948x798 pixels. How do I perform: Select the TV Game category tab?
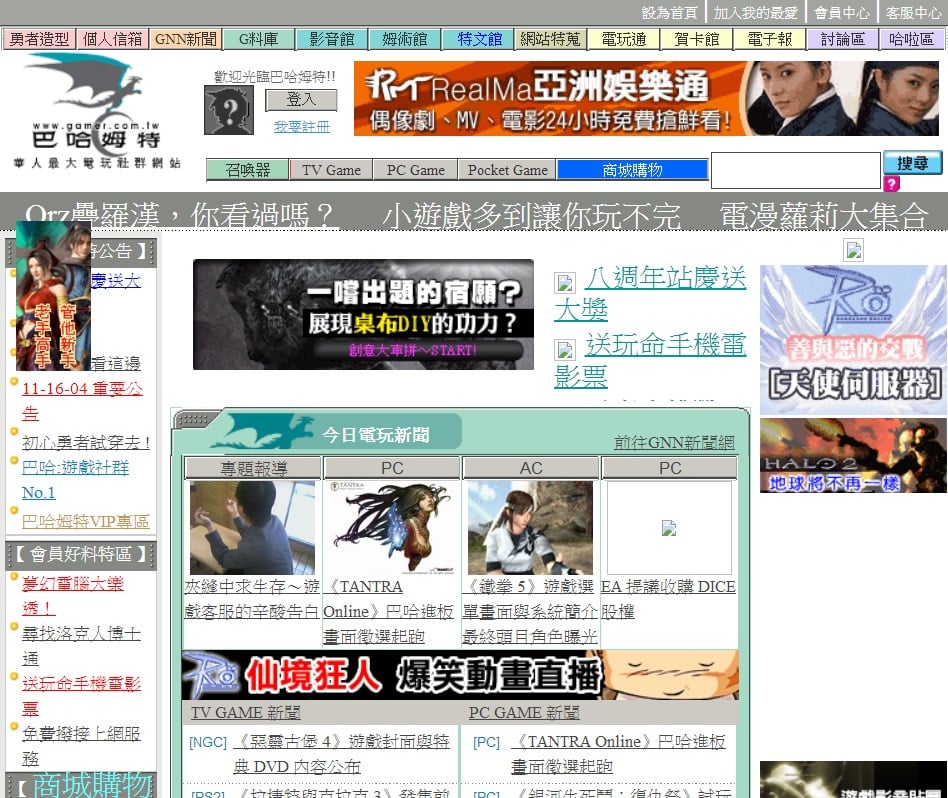[x=331, y=170]
